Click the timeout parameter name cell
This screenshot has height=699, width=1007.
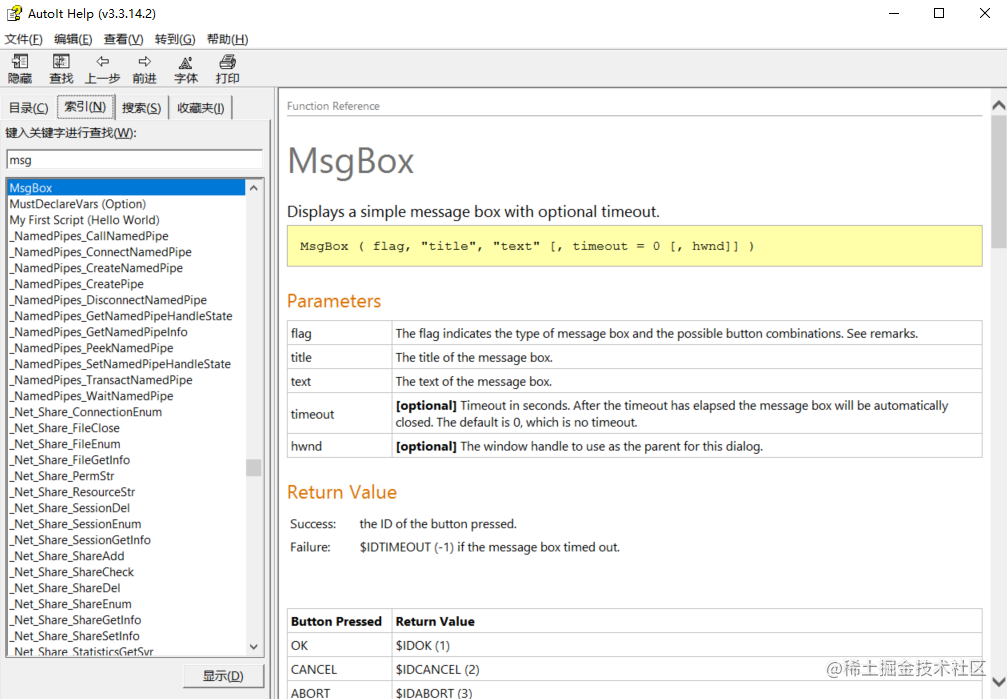(339, 414)
